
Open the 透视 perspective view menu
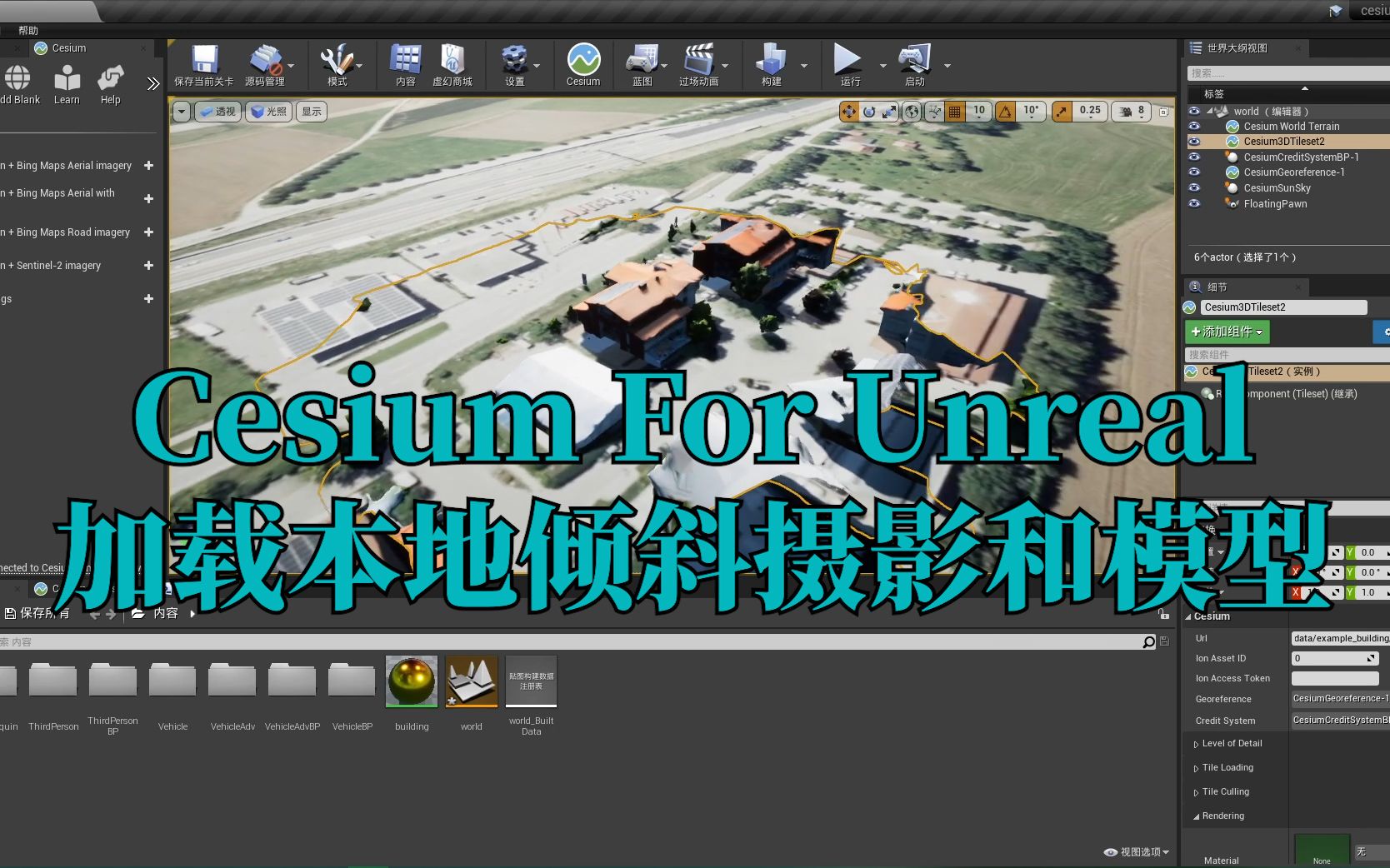217,112
